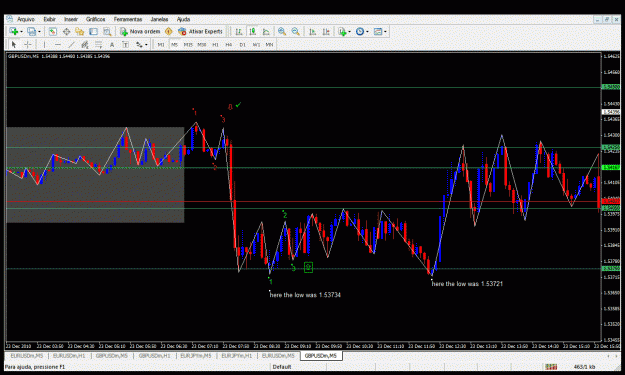This screenshot has width=625, height=375.
Task: Set timeframe to W1
Action: click(256, 45)
